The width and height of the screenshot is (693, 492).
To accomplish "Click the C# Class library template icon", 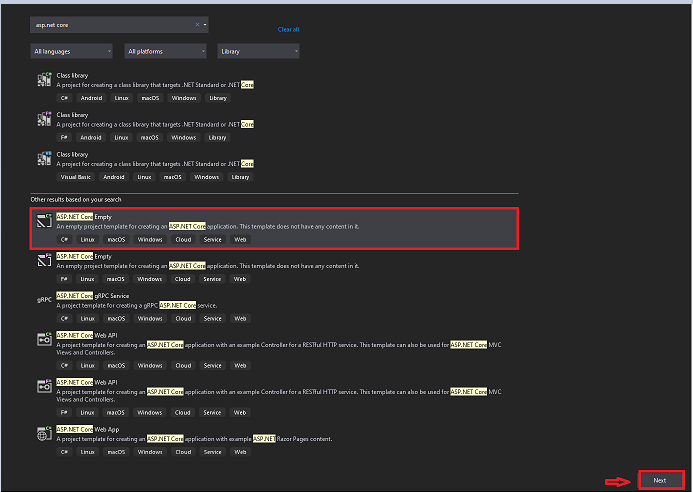I will click(44, 80).
